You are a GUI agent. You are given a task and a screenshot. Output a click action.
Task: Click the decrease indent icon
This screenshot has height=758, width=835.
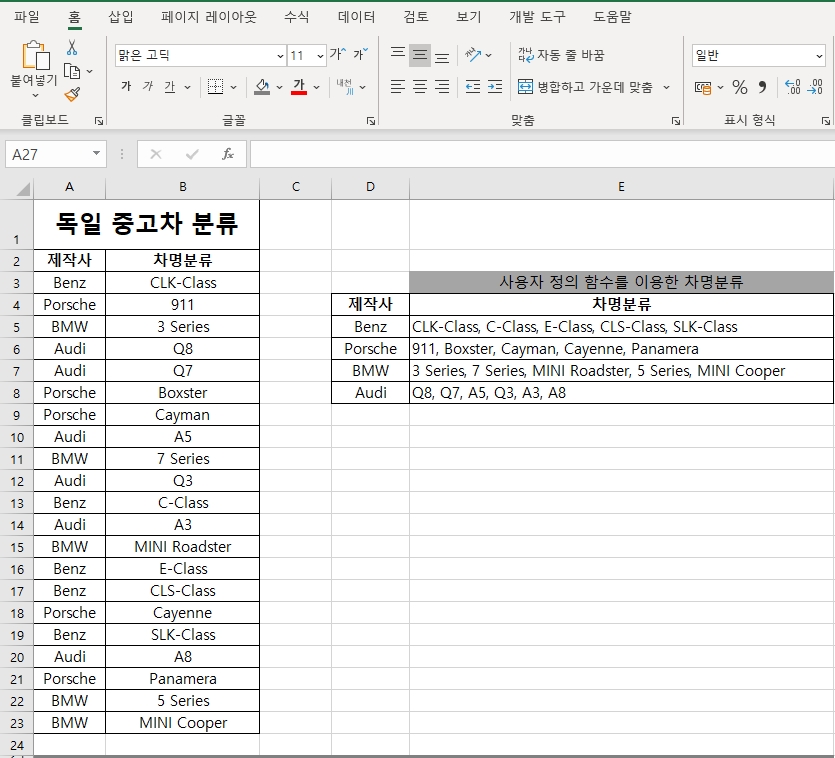tap(472, 86)
